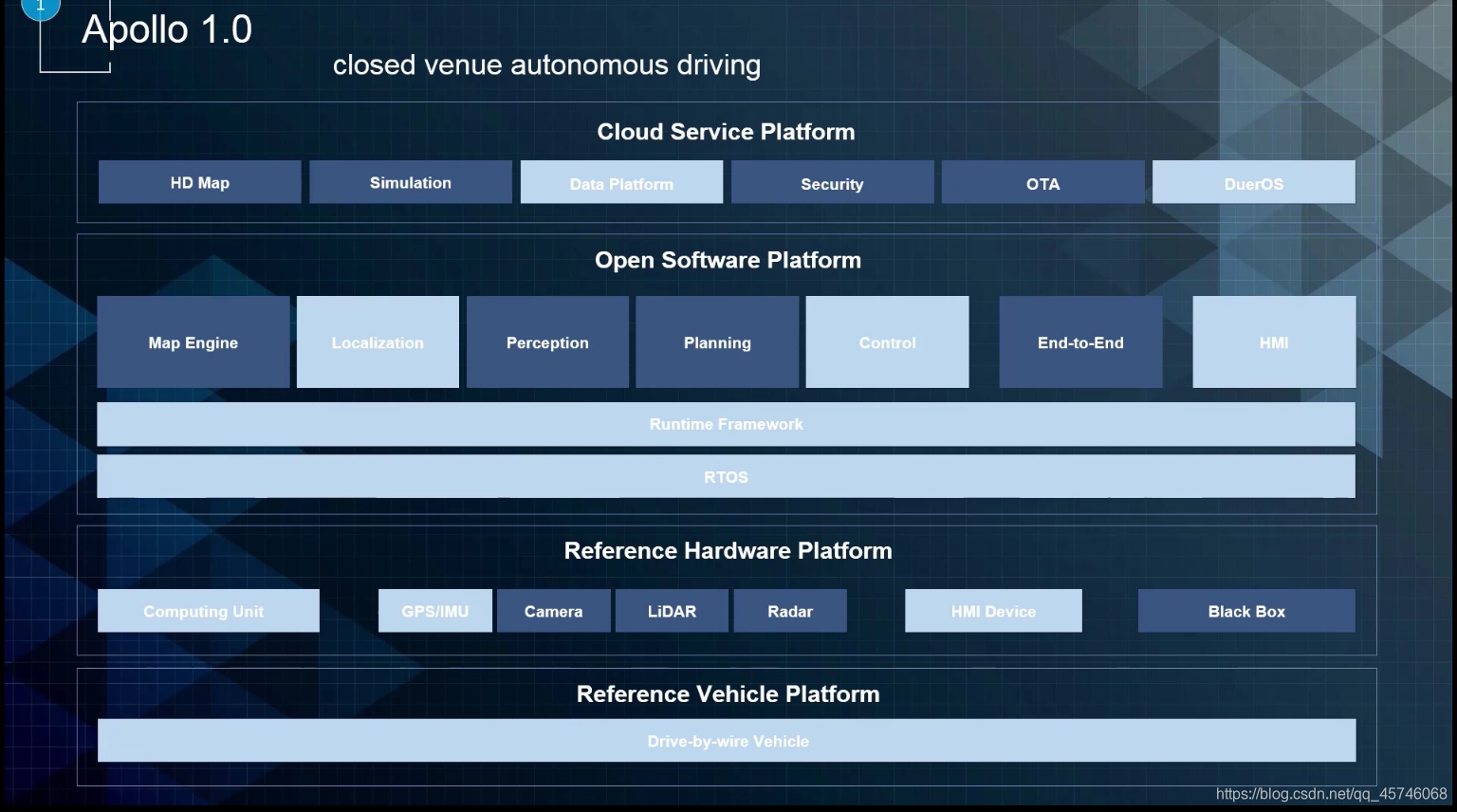
Task: Select the Localization module
Action: coord(378,341)
